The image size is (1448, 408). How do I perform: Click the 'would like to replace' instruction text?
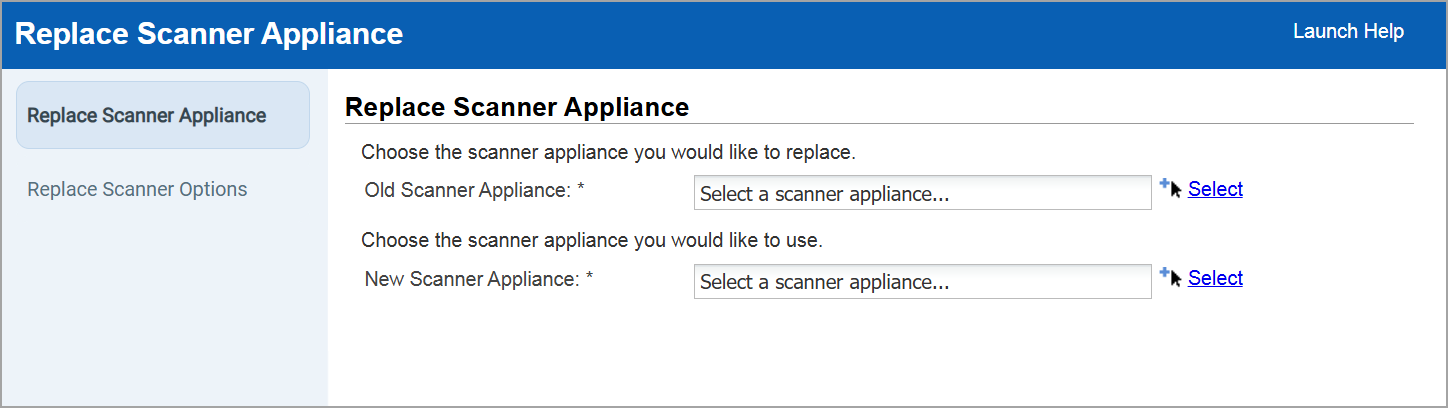(x=608, y=153)
